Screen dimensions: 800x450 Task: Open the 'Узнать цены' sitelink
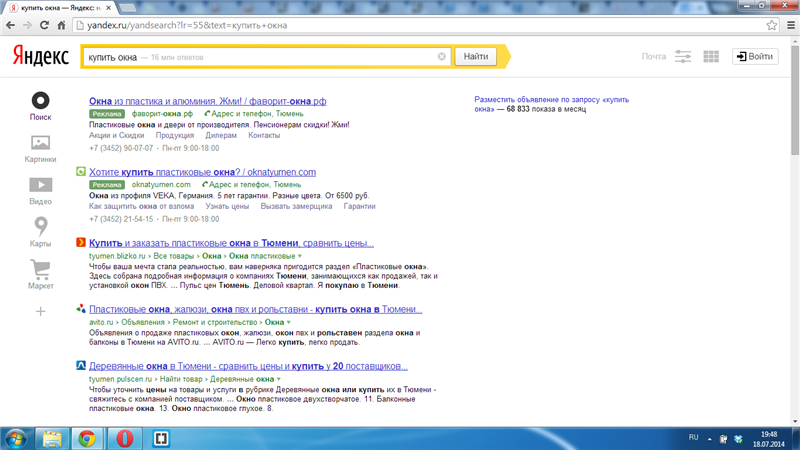click(x=227, y=206)
